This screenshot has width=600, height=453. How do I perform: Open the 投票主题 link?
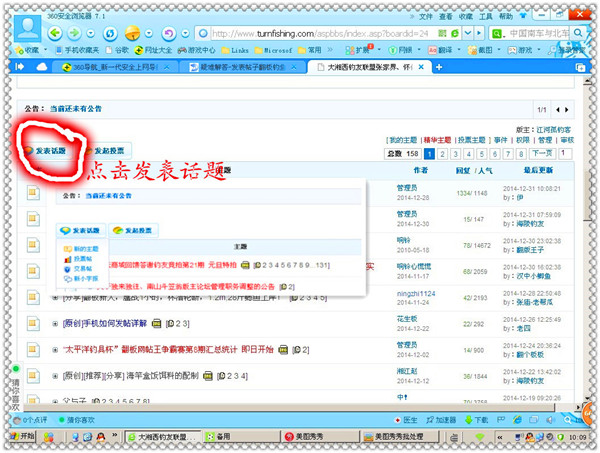tap(471, 140)
